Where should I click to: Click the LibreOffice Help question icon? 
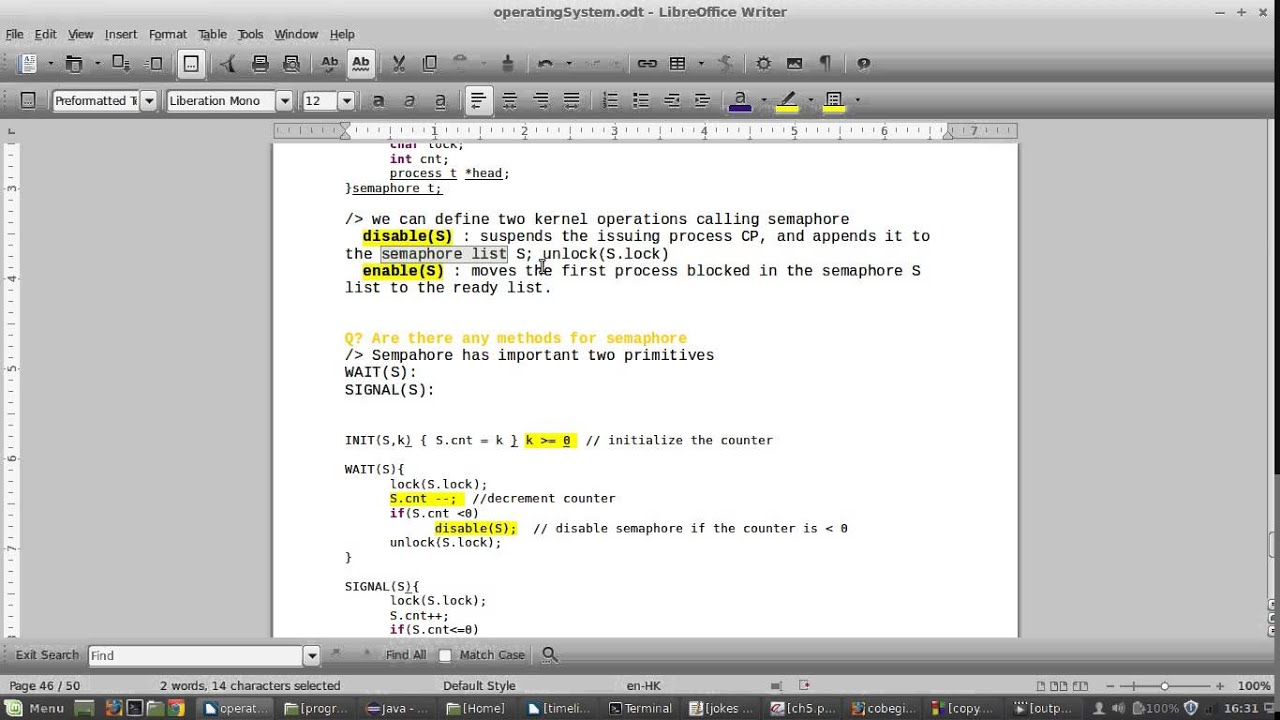[x=863, y=64]
